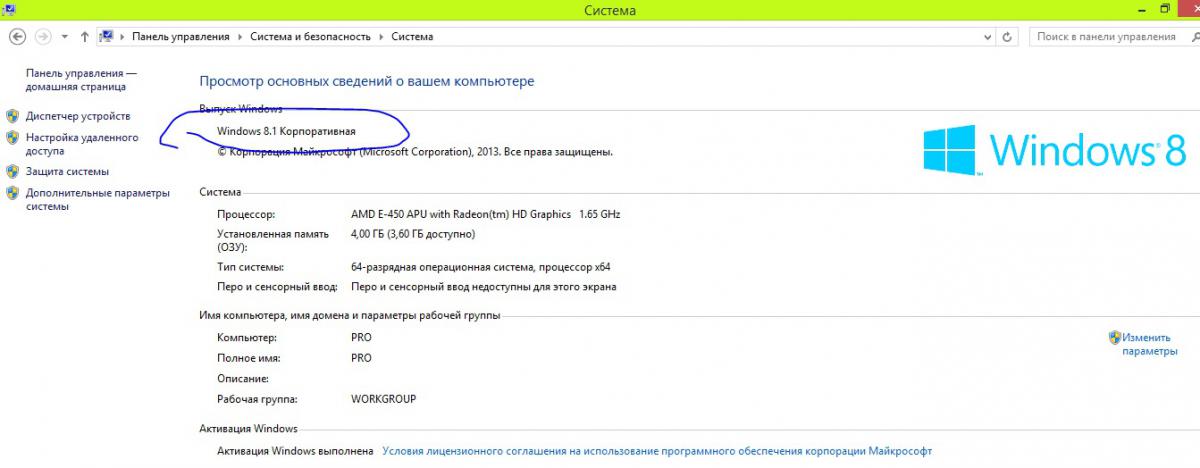Click the shield icon beside Диспетчер устройств
This screenshot has width=1200, height=468.
(12, 116)
